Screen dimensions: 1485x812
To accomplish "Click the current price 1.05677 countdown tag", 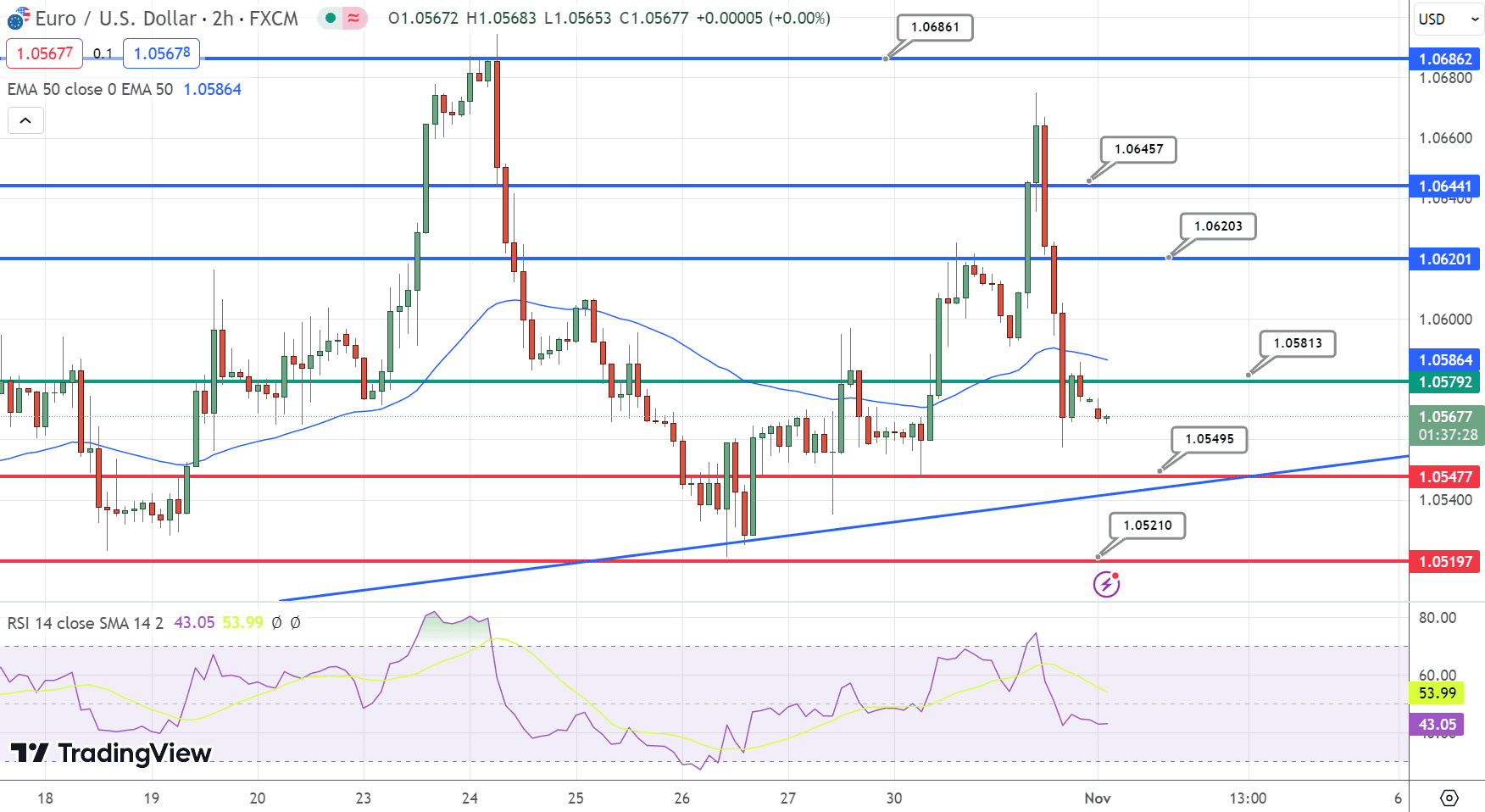I will click(x=1447, y=425).
